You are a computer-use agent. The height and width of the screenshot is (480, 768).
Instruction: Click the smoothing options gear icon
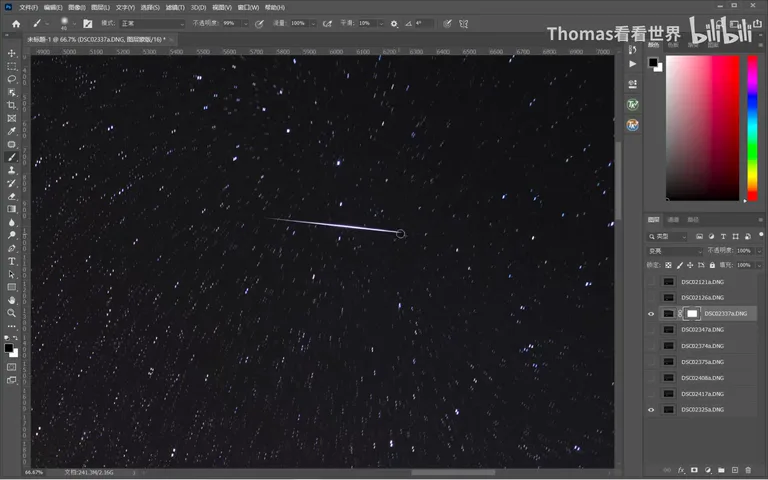click(394, 24)
